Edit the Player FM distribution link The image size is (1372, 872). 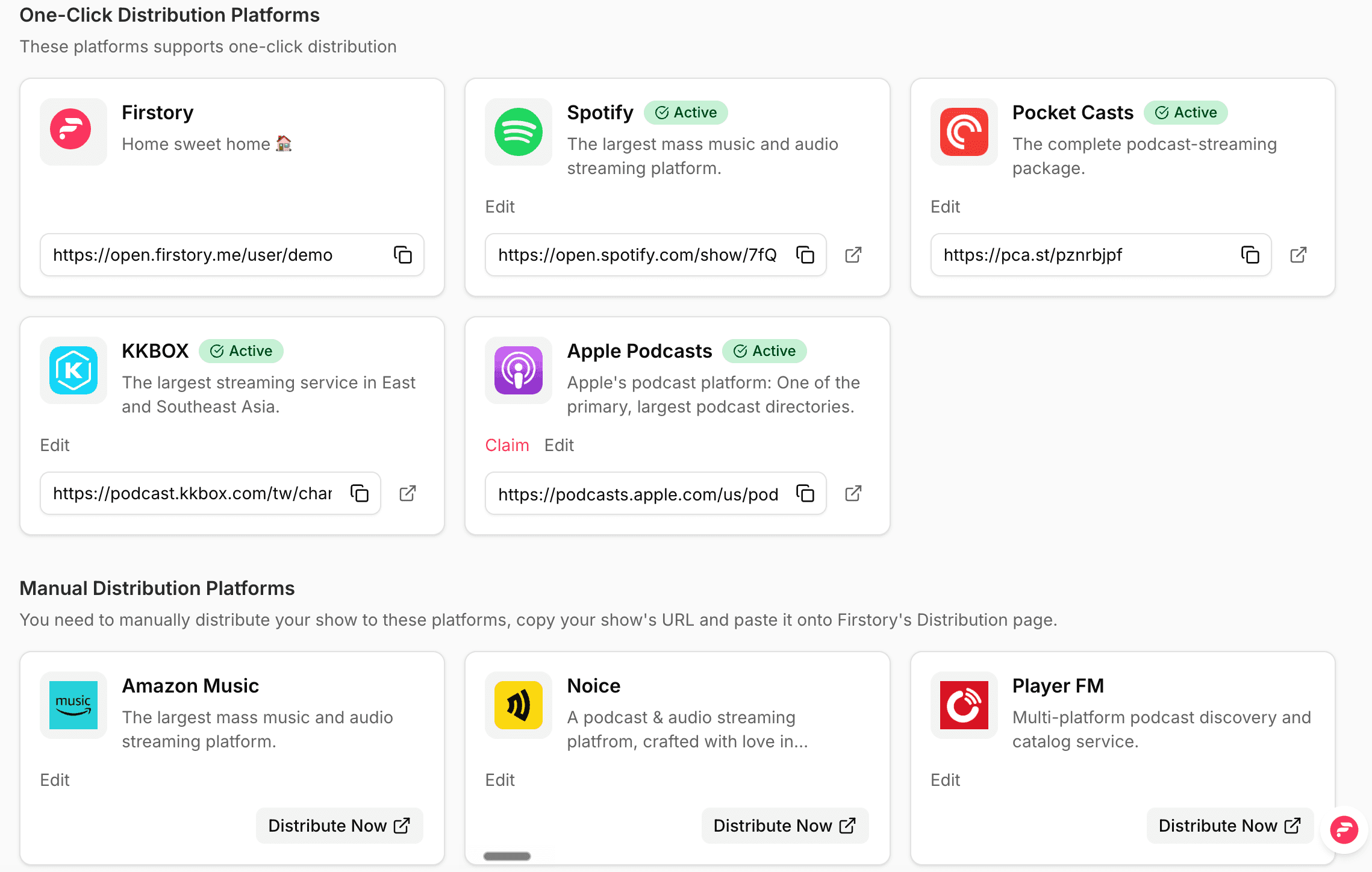945,780
